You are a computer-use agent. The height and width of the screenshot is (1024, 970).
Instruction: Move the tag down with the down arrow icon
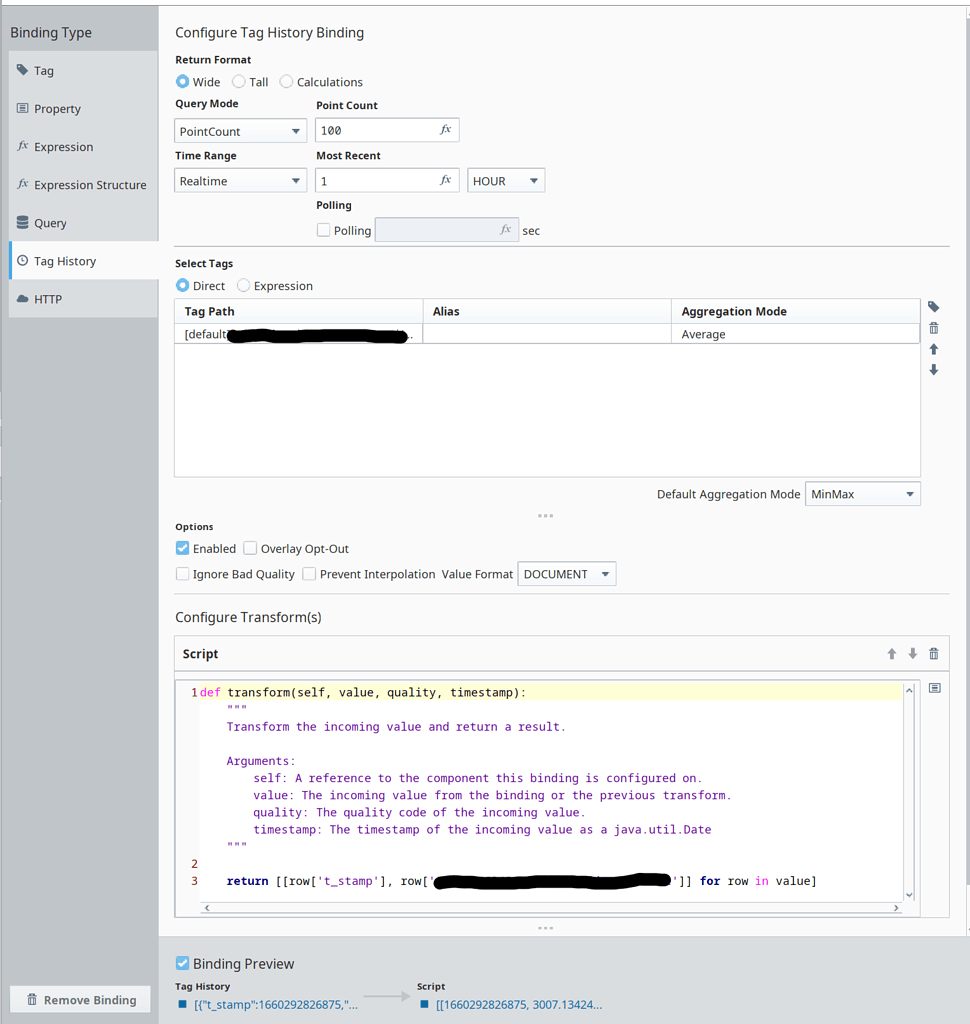coord(933,369)
